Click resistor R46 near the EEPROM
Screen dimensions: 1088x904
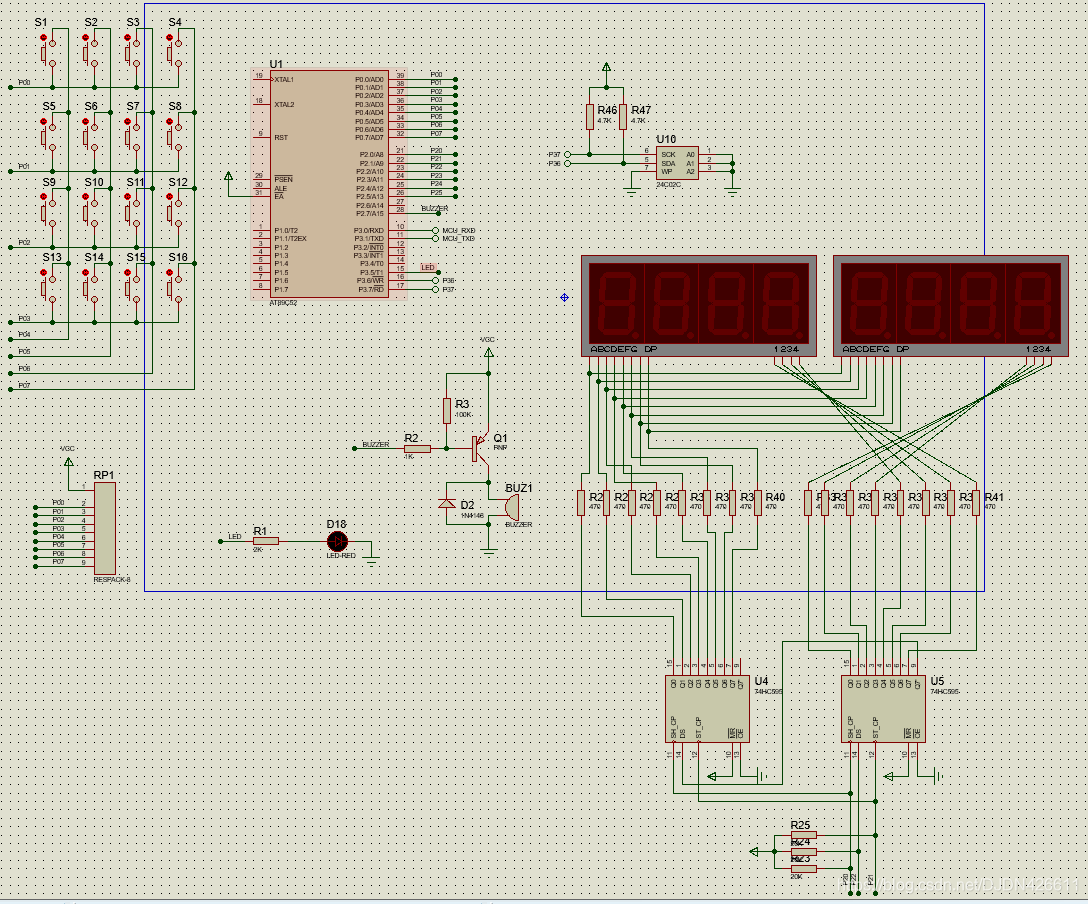(589, 117)
